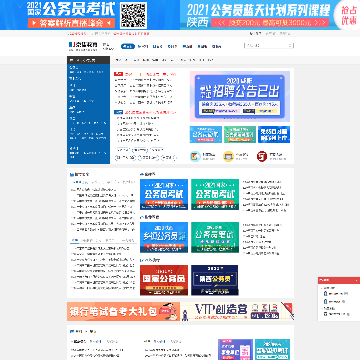Open the green 2021 公务员考试 card
This screenshot has width=360, height=360.
point(215,194)
